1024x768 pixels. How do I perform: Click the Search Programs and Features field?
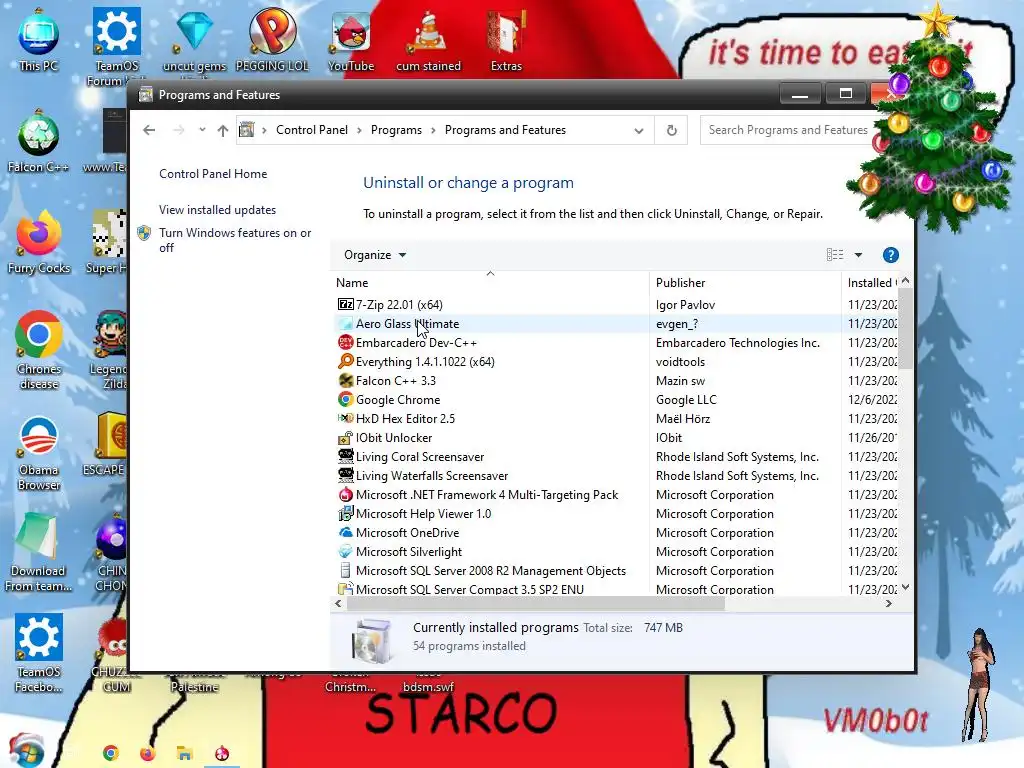coord(789,130)
